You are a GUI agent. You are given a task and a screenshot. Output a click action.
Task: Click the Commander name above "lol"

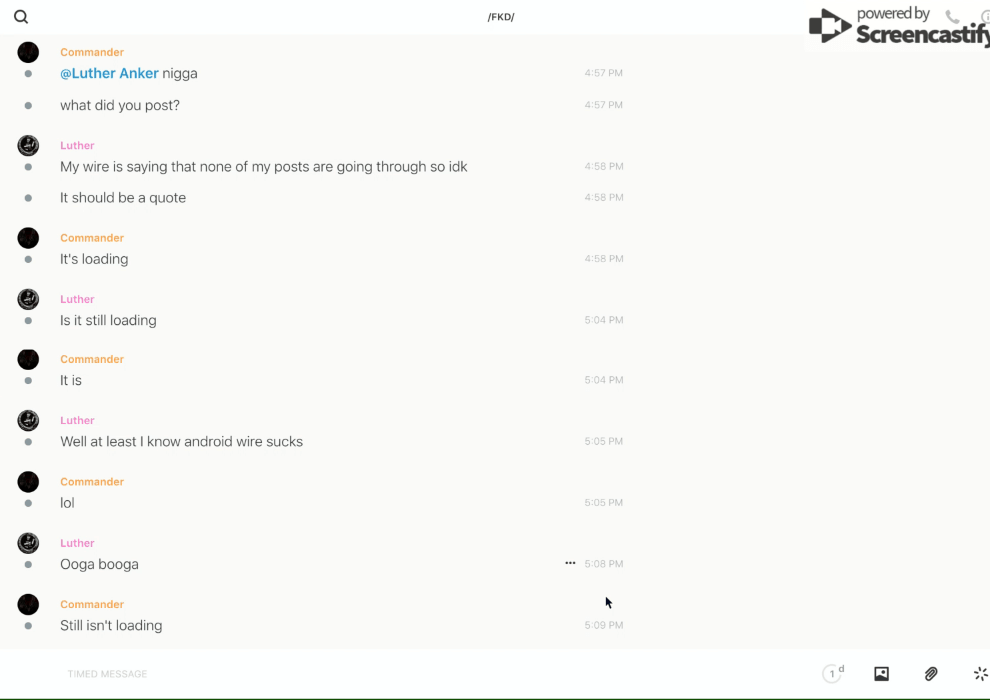[92, 482]
